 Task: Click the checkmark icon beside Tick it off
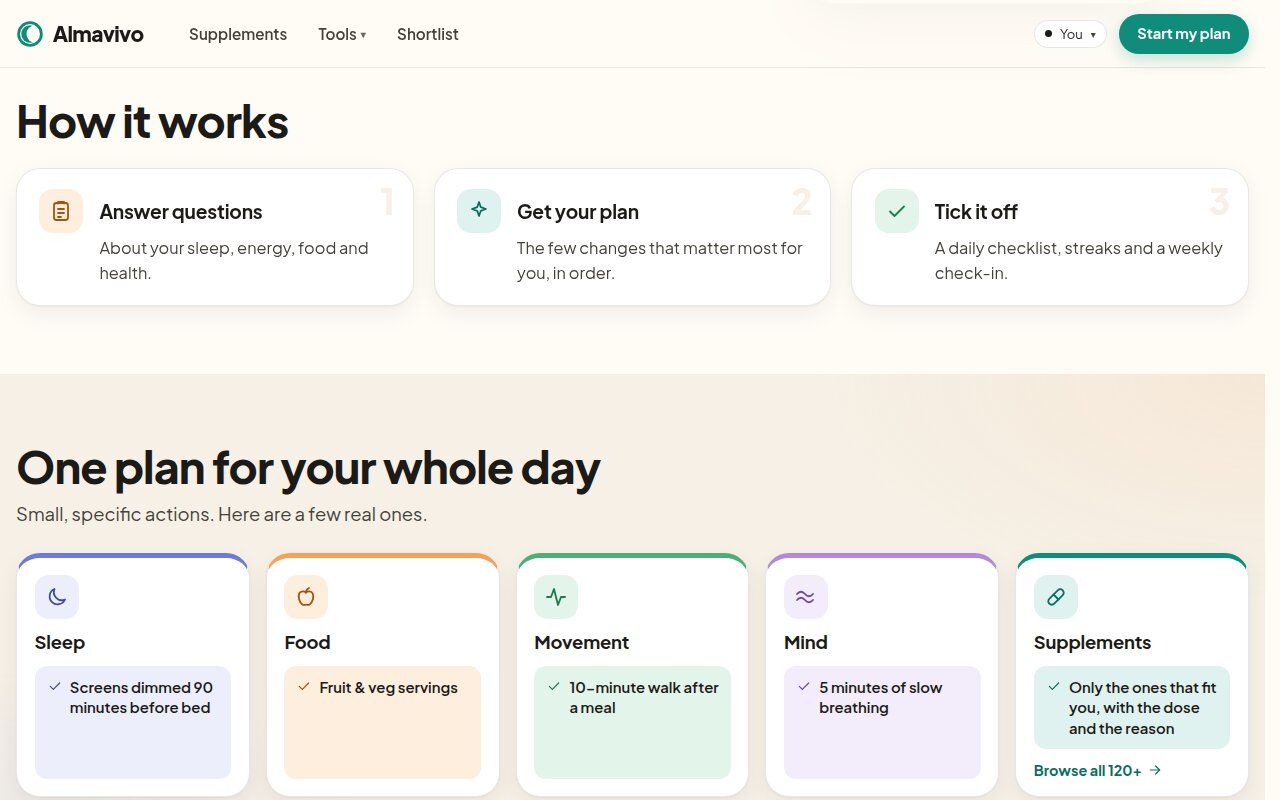[897, 211]
